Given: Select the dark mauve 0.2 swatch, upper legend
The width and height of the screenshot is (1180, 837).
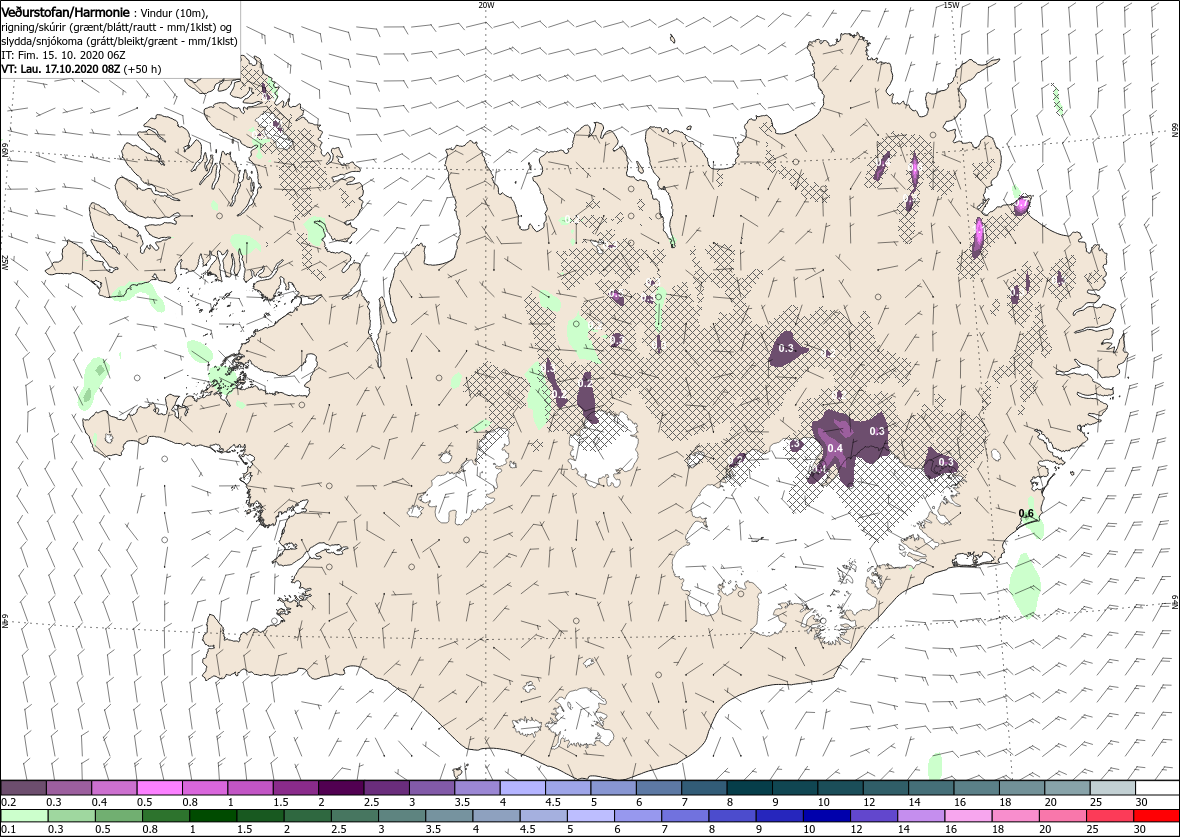Looking at the screenshot, I should click(x=24, y=787).
